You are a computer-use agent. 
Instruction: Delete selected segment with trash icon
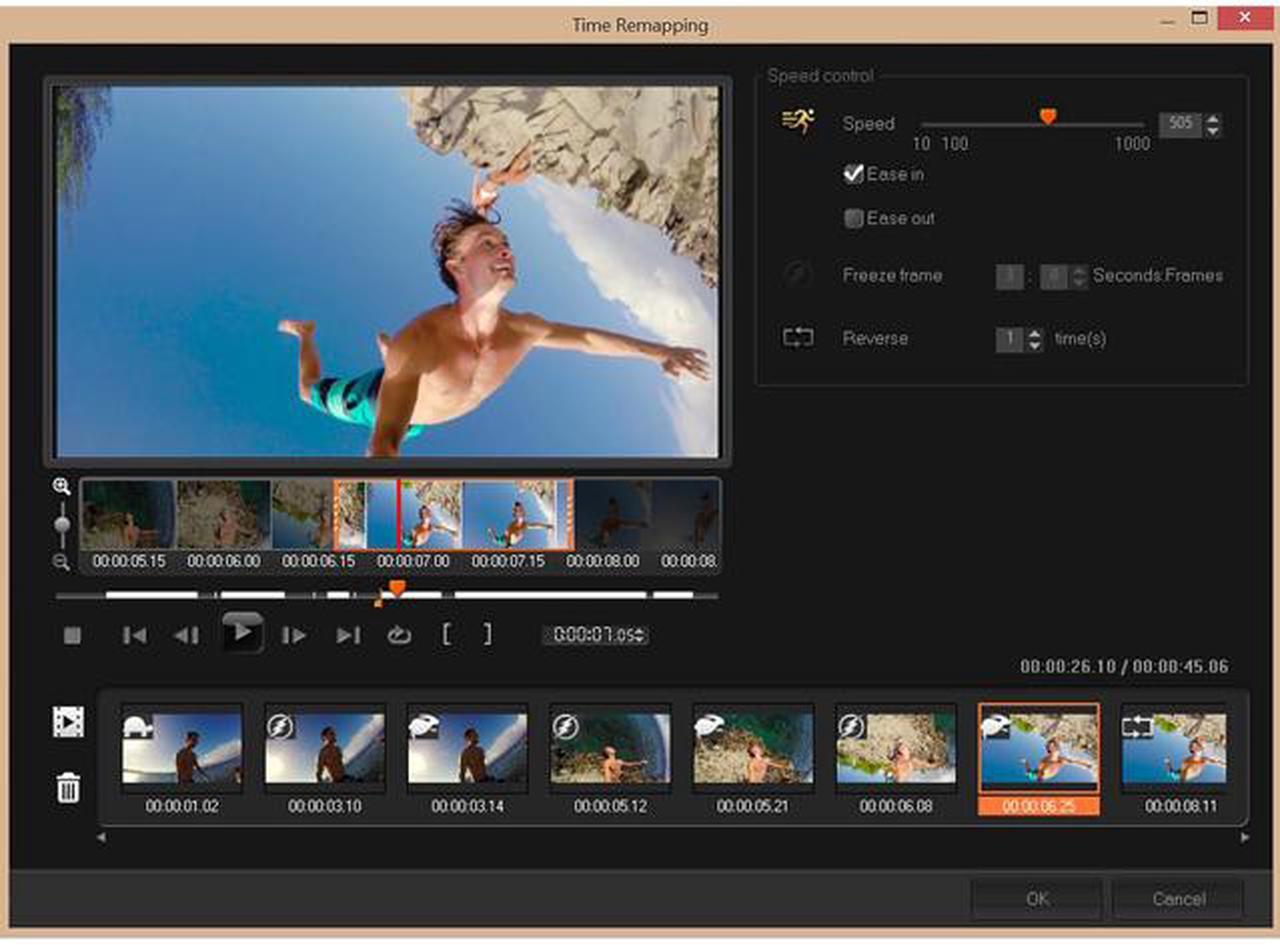coord(68,788)
